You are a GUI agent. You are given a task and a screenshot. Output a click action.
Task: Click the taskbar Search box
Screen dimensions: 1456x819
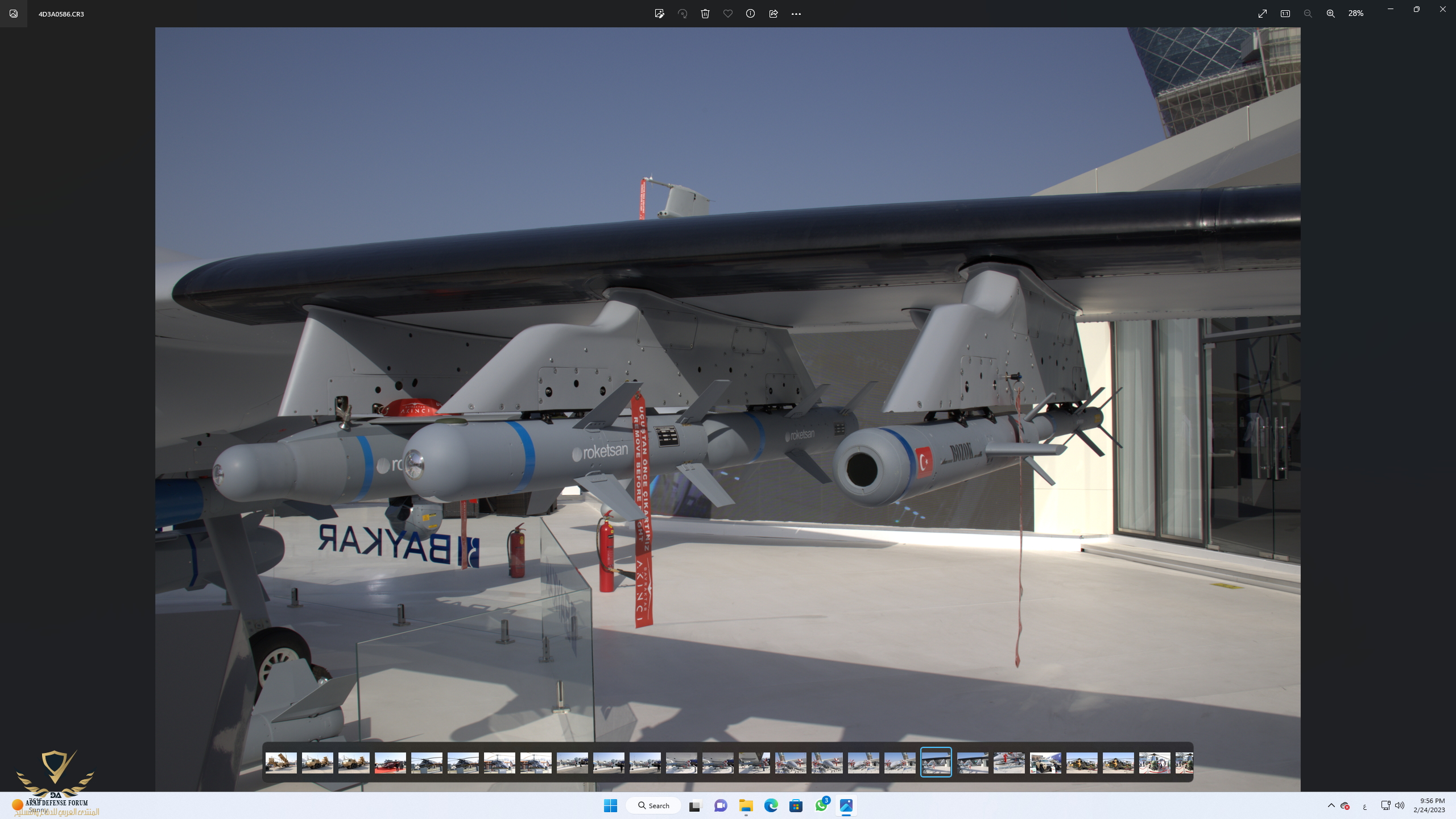coord(653,805)
